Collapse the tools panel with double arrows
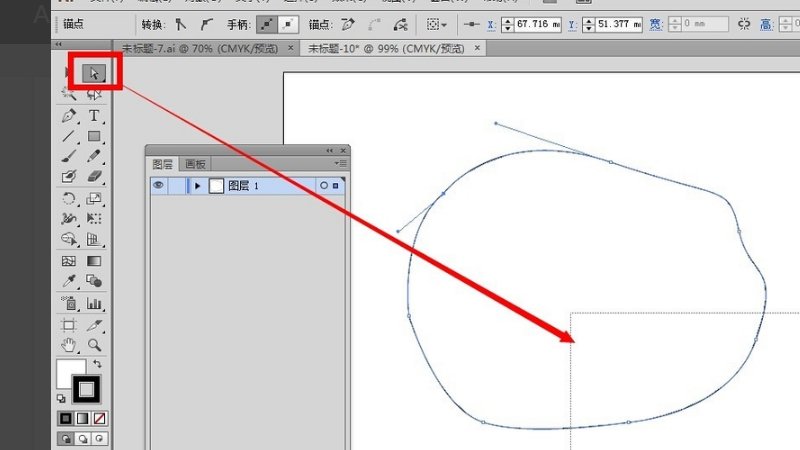 59,44
